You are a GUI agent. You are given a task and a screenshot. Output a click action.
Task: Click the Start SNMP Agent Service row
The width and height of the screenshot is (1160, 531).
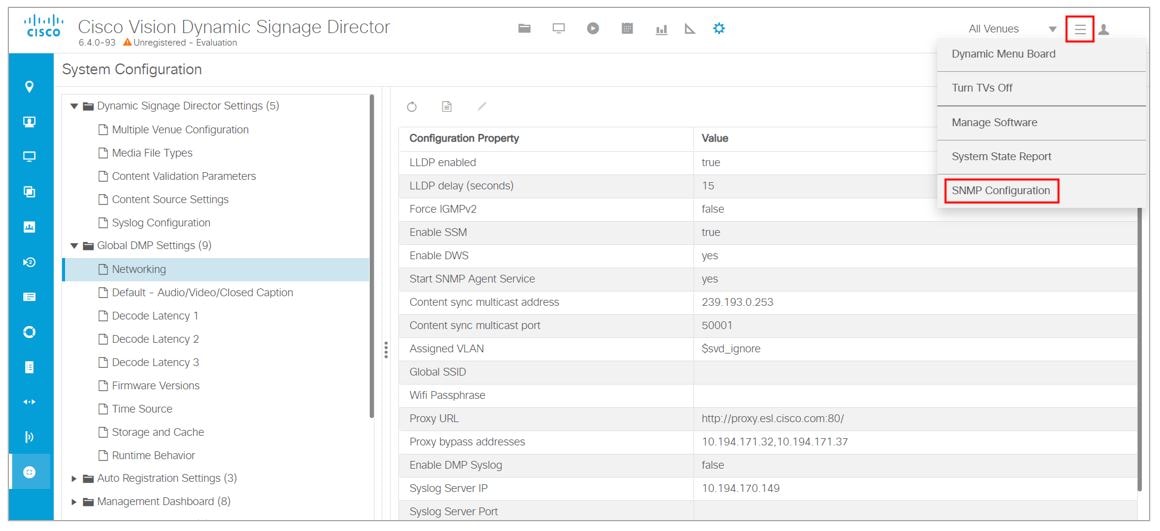click(768, 279)
